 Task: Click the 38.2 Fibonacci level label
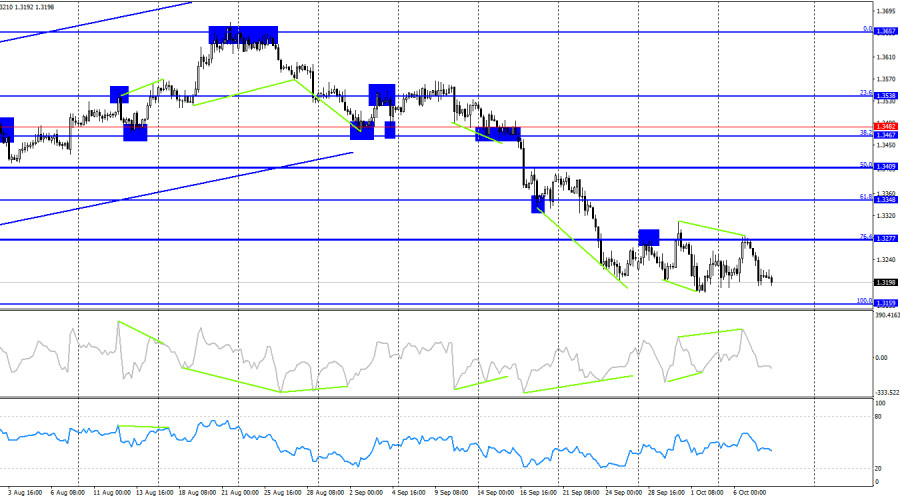(x=866, y=133)
